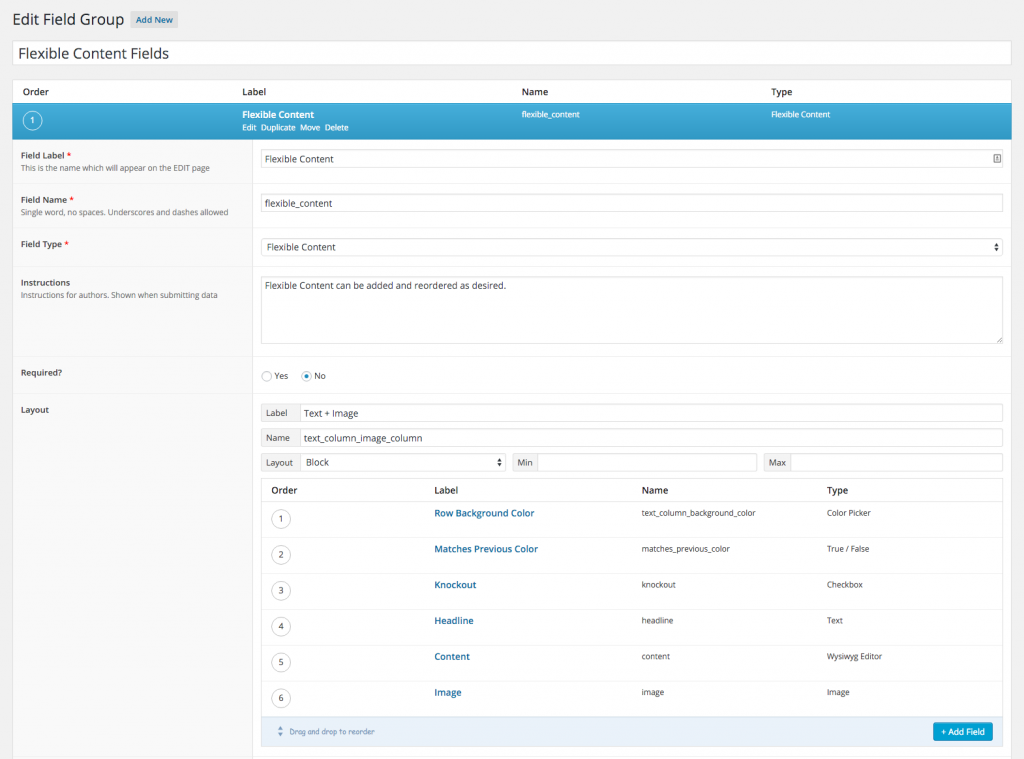1024x759 pixels.
Task: Open the Content sub field
Action: tap(452, 657)
